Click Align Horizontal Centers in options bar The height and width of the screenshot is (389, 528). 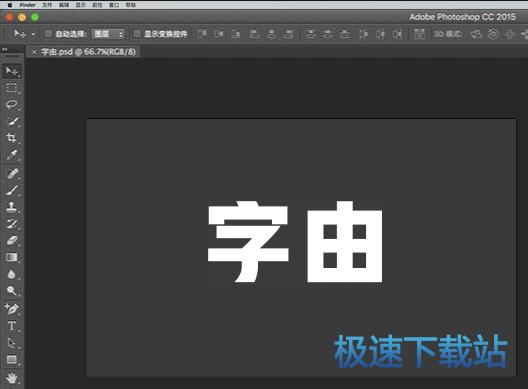271,34
